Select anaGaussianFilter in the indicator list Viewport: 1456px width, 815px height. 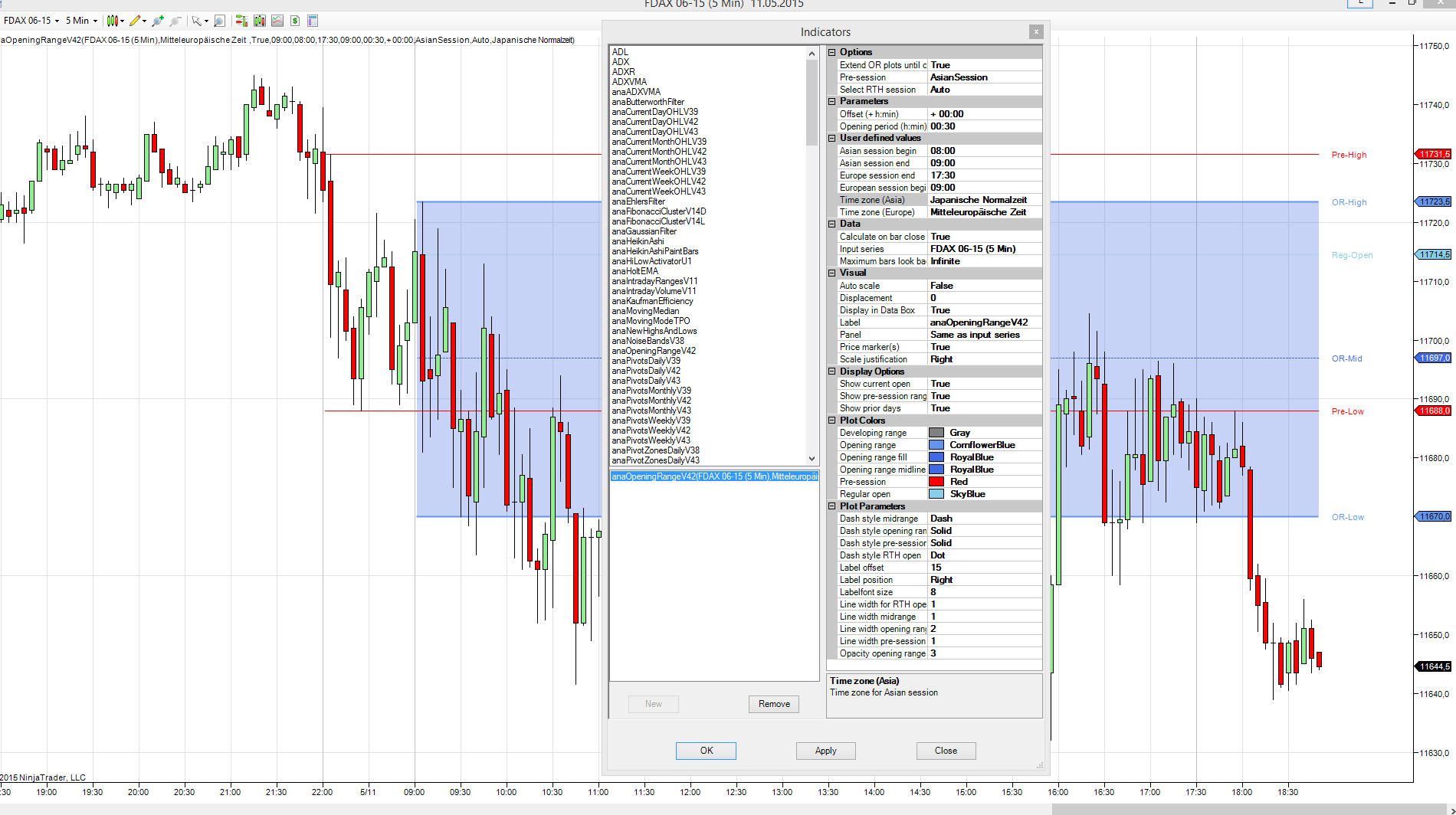(644, 231)
